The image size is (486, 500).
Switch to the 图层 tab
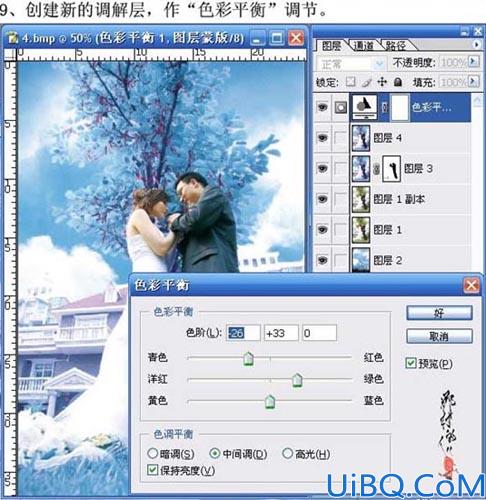[331, 46]
